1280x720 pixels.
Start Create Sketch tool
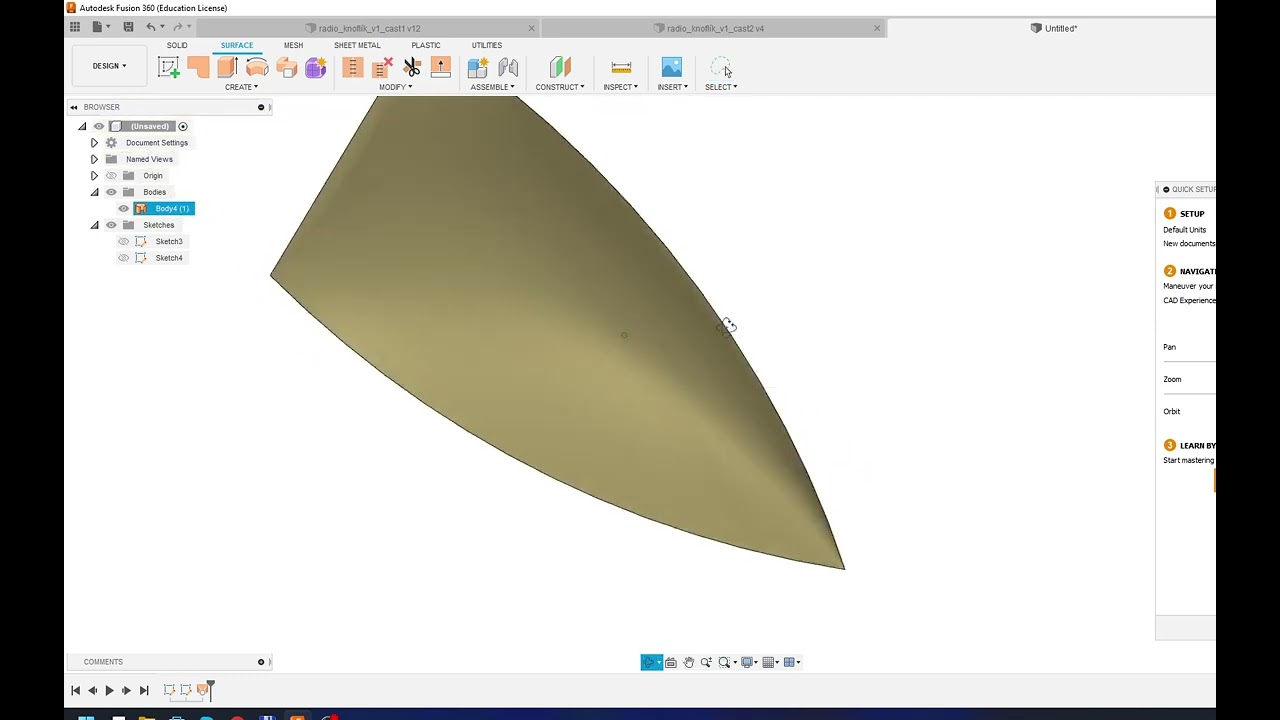[x=169, y=67]
